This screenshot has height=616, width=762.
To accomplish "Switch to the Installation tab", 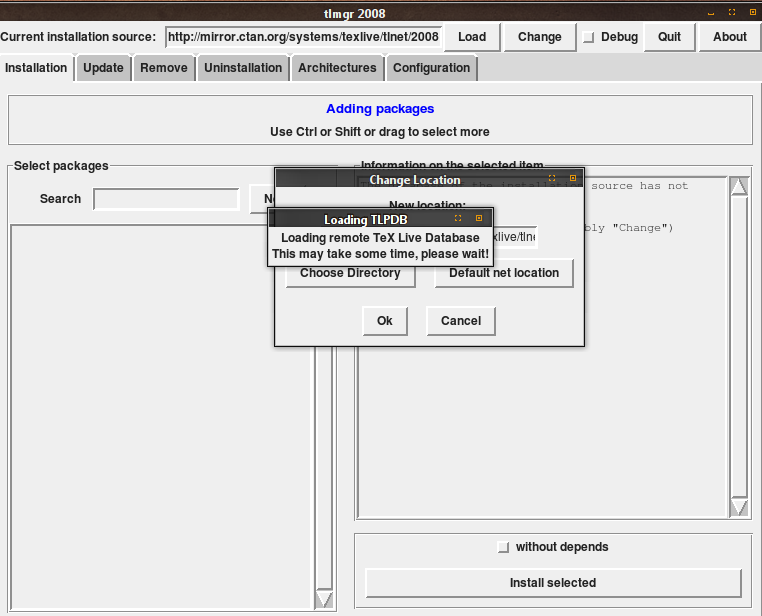I will 36,68.
